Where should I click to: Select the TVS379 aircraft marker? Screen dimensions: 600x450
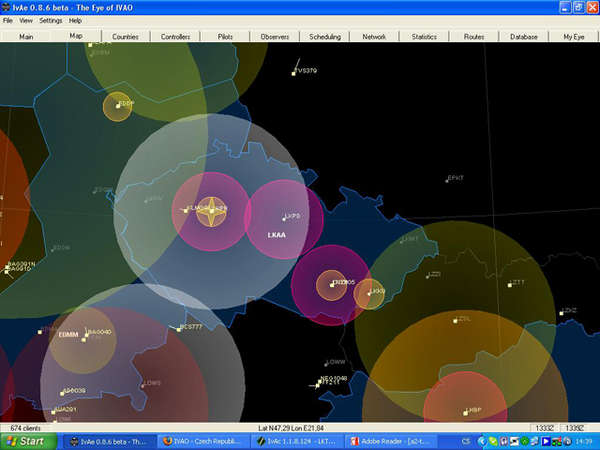tap(294, 73)
